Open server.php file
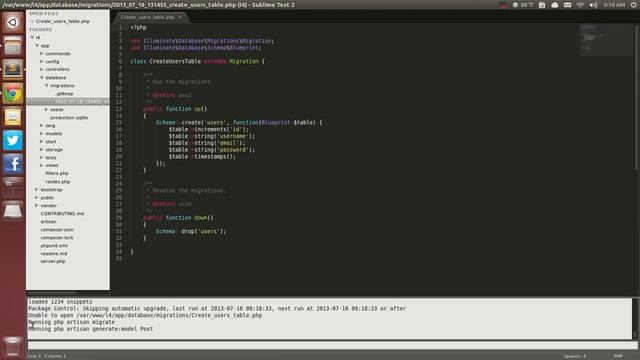This screenshot has width=640, height=360. [53, 261]
